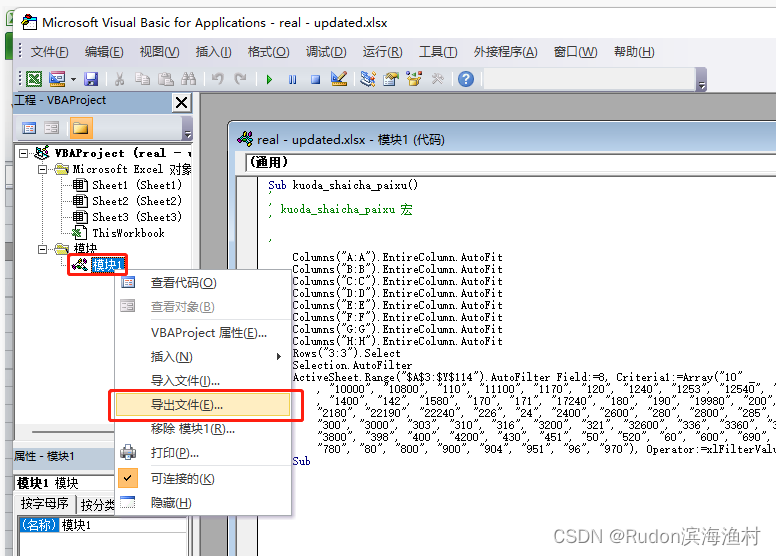This screenshot has width=776, height=556.
Task: Open the 帮助(H) menu
Action: (634, 51)
